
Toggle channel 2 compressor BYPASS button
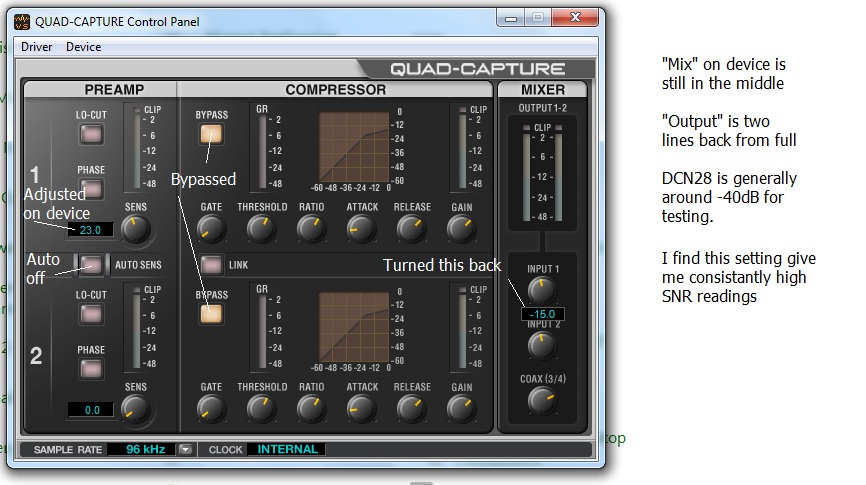coord(211,314)
